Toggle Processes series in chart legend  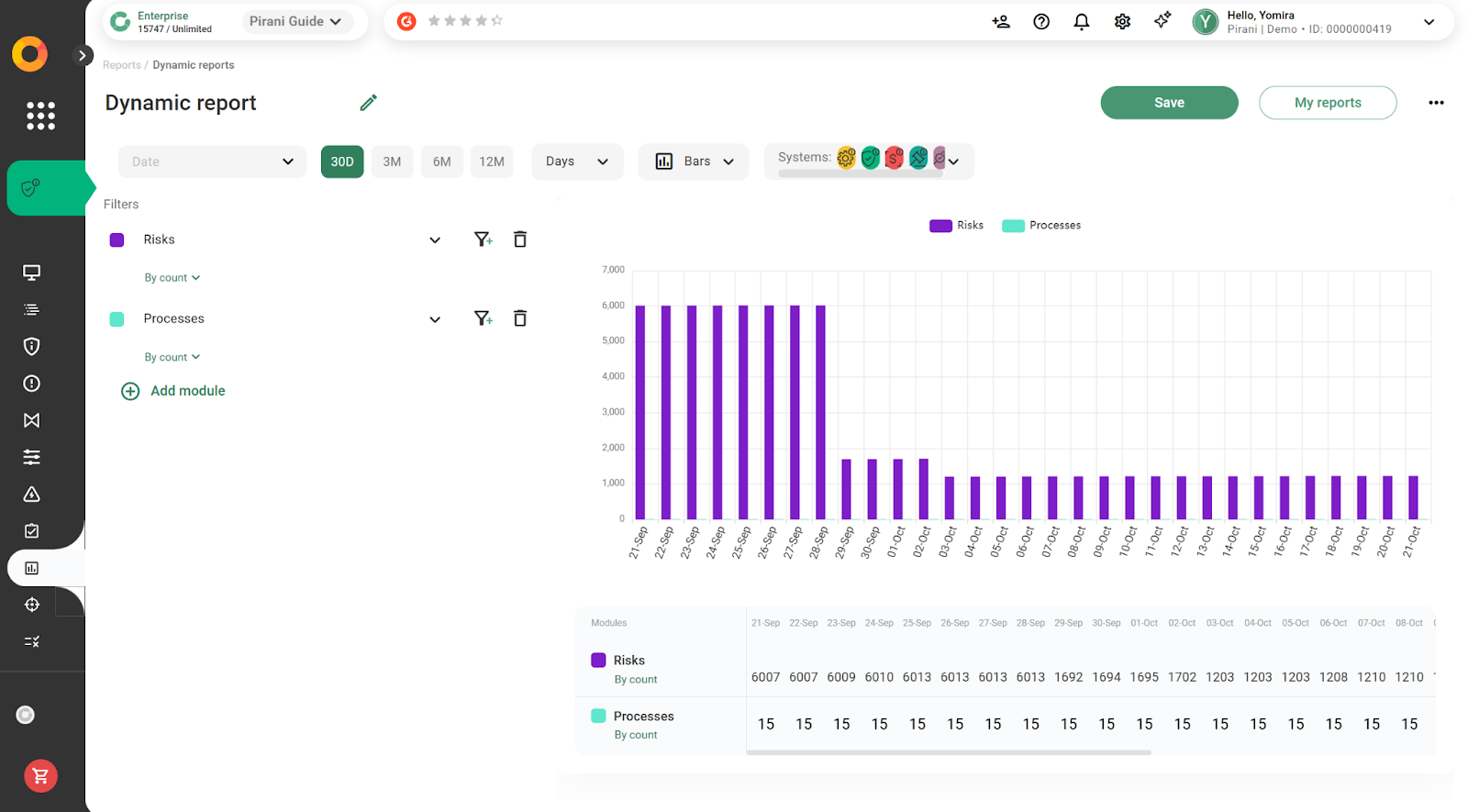click(1042, 226)
